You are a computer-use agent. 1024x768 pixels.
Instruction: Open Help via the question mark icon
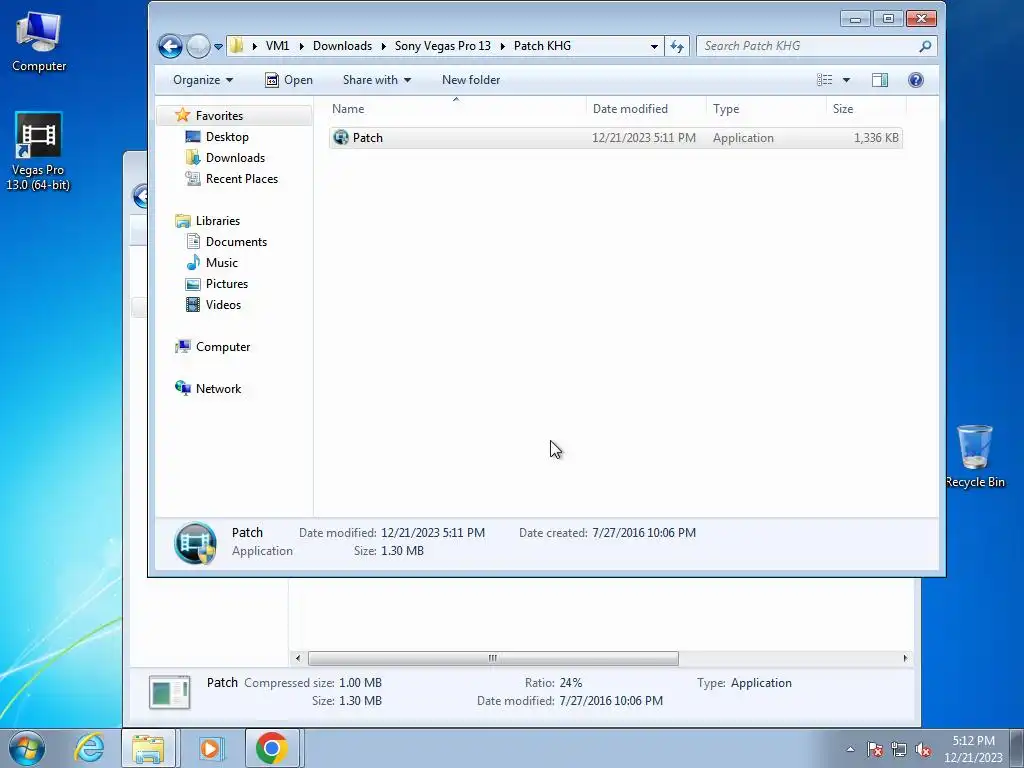[x=916, y=80]
